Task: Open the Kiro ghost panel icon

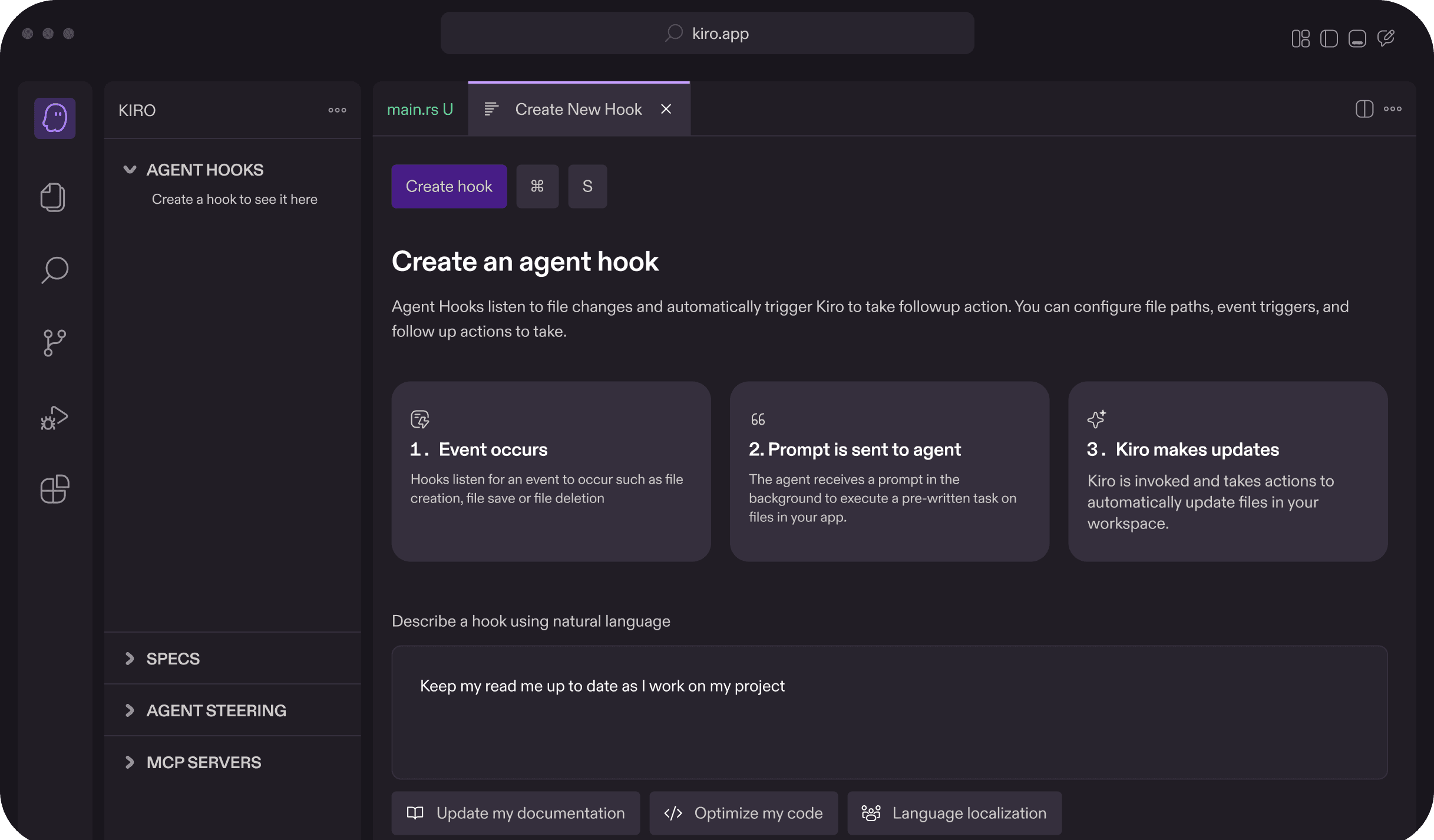Action: pos(55,118)
